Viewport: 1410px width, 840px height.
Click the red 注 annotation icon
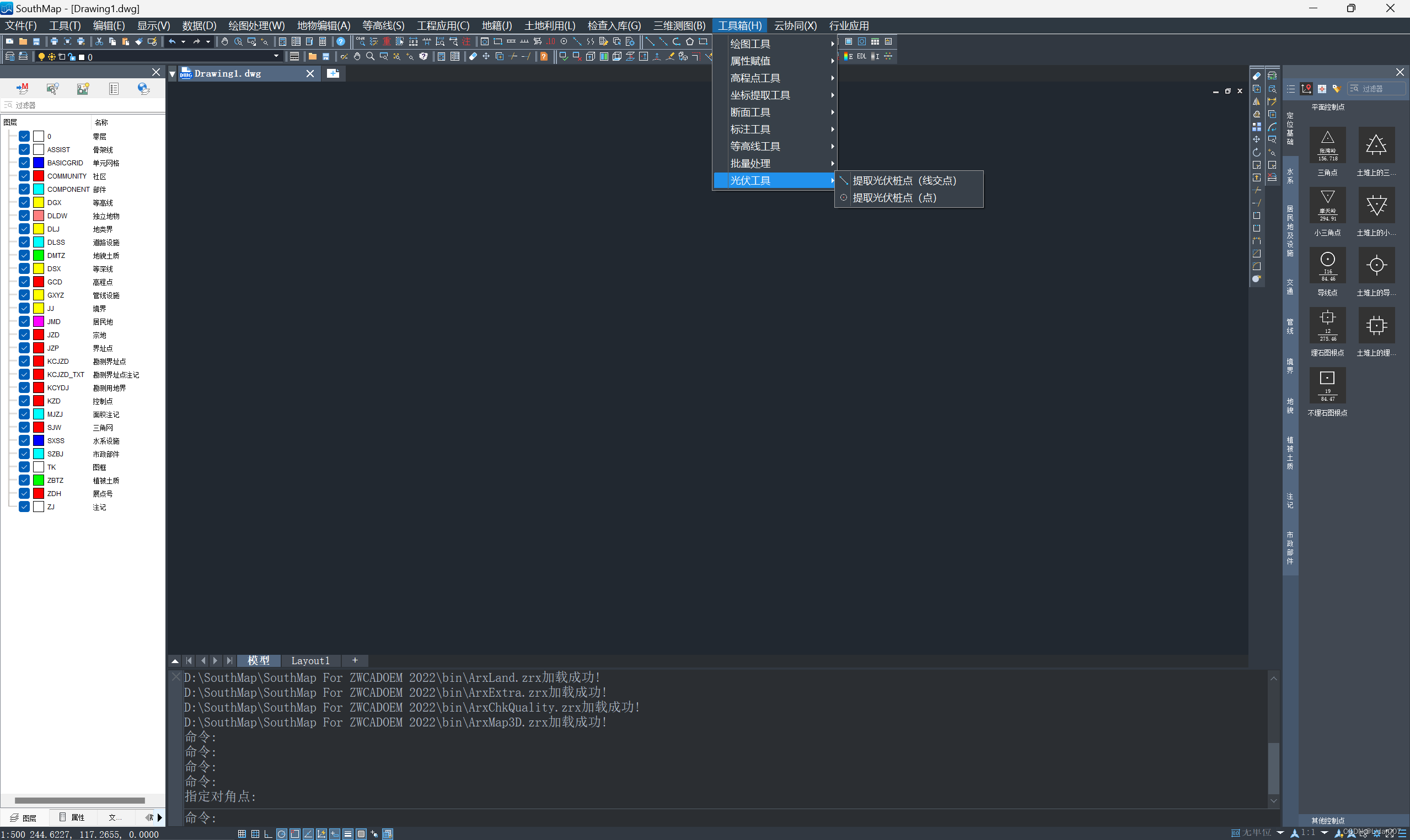tap(467, 41)
